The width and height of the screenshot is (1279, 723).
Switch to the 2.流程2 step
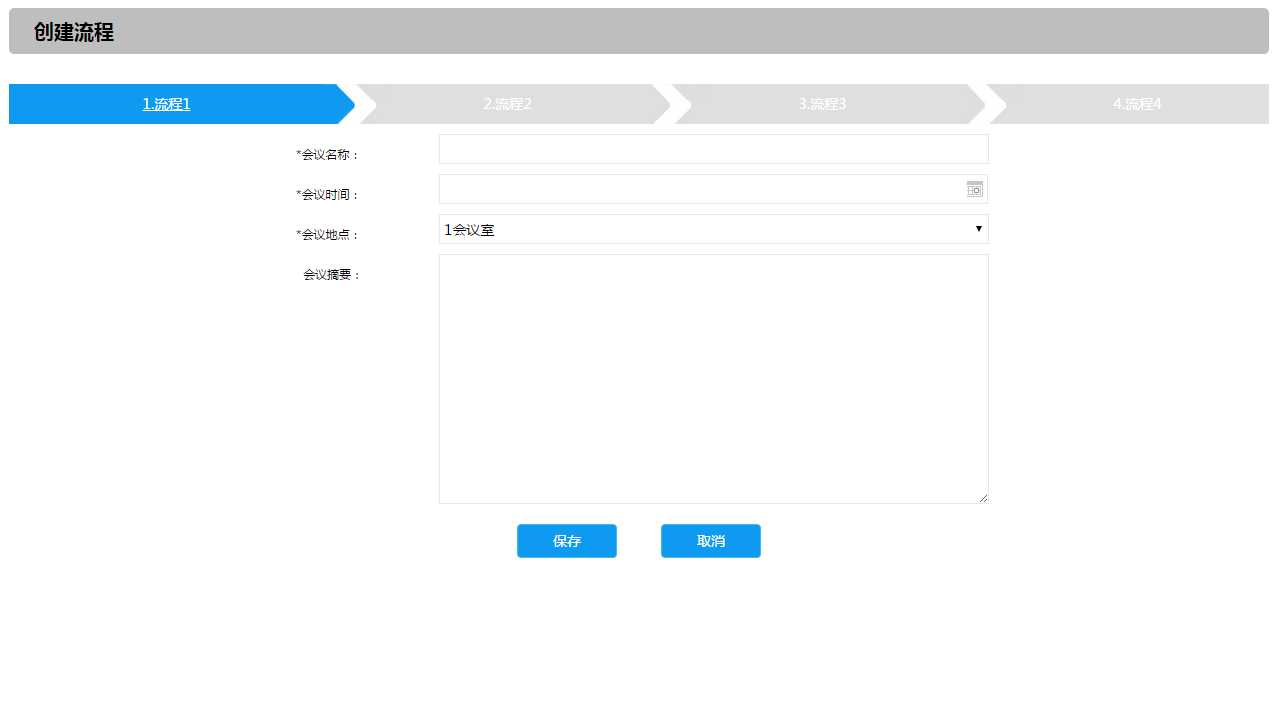point(507,104)
